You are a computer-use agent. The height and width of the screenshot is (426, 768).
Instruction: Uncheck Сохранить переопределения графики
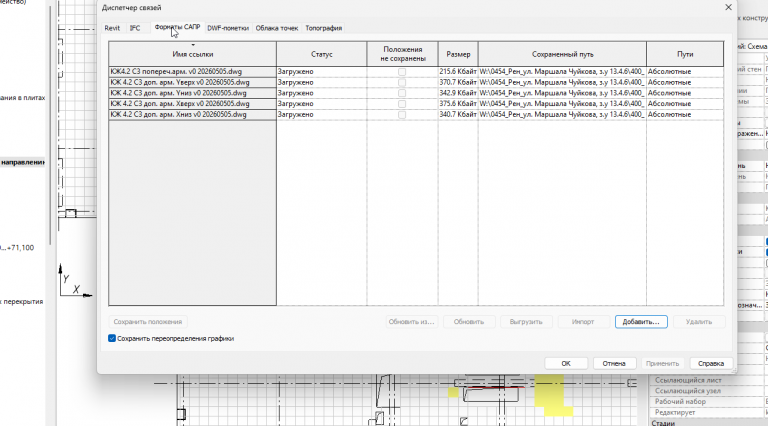click(112, 338)
